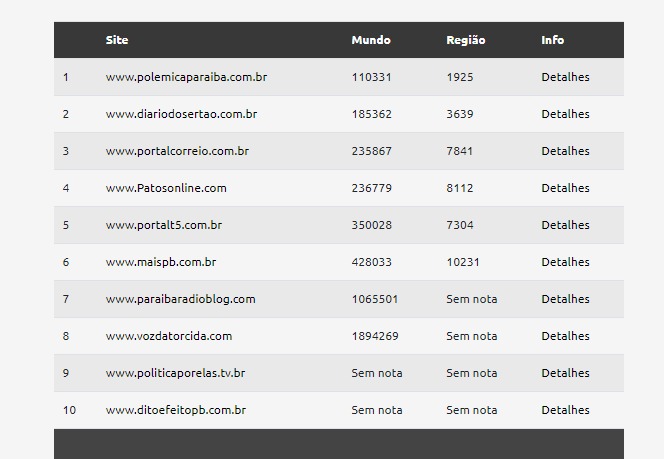The width and height of the screenshot is (664, 459).
Task: Click the Info column header
Action: tap(553, 40)
